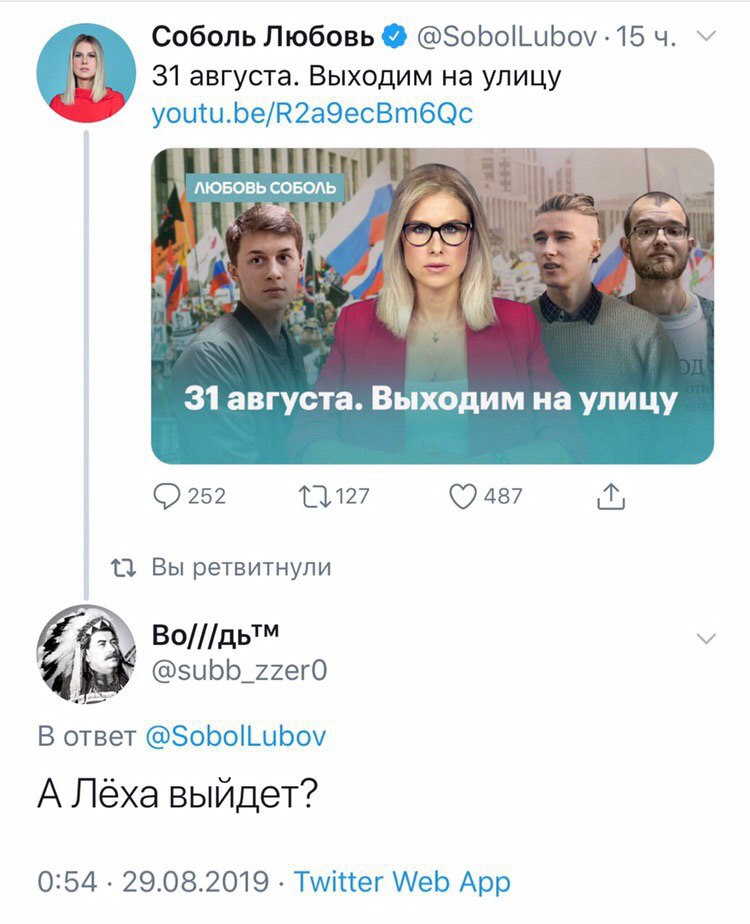
Task: Open Соболь Любовь round profile avatar
Action: point(86,73)
